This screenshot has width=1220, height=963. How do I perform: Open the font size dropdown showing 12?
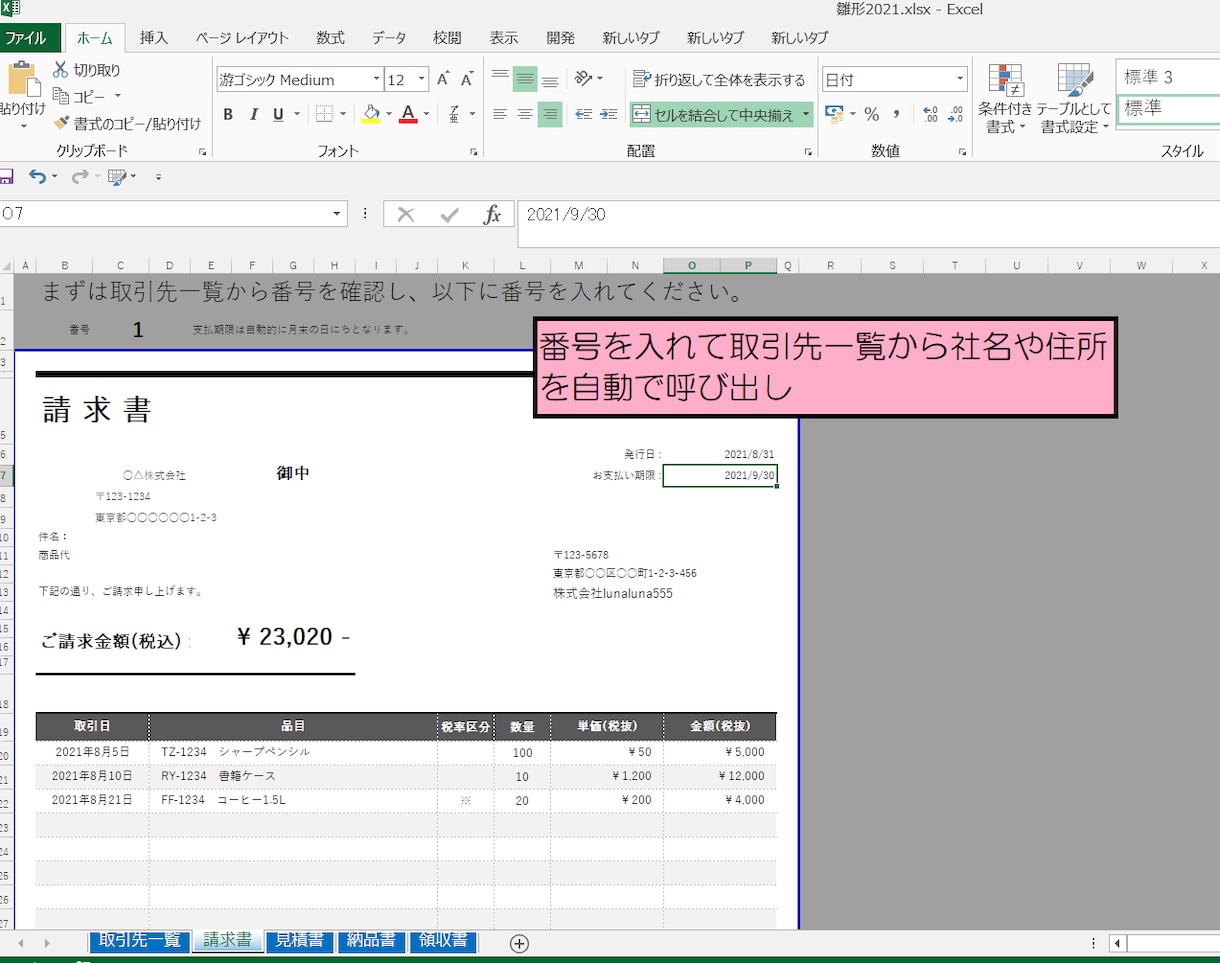423,80
